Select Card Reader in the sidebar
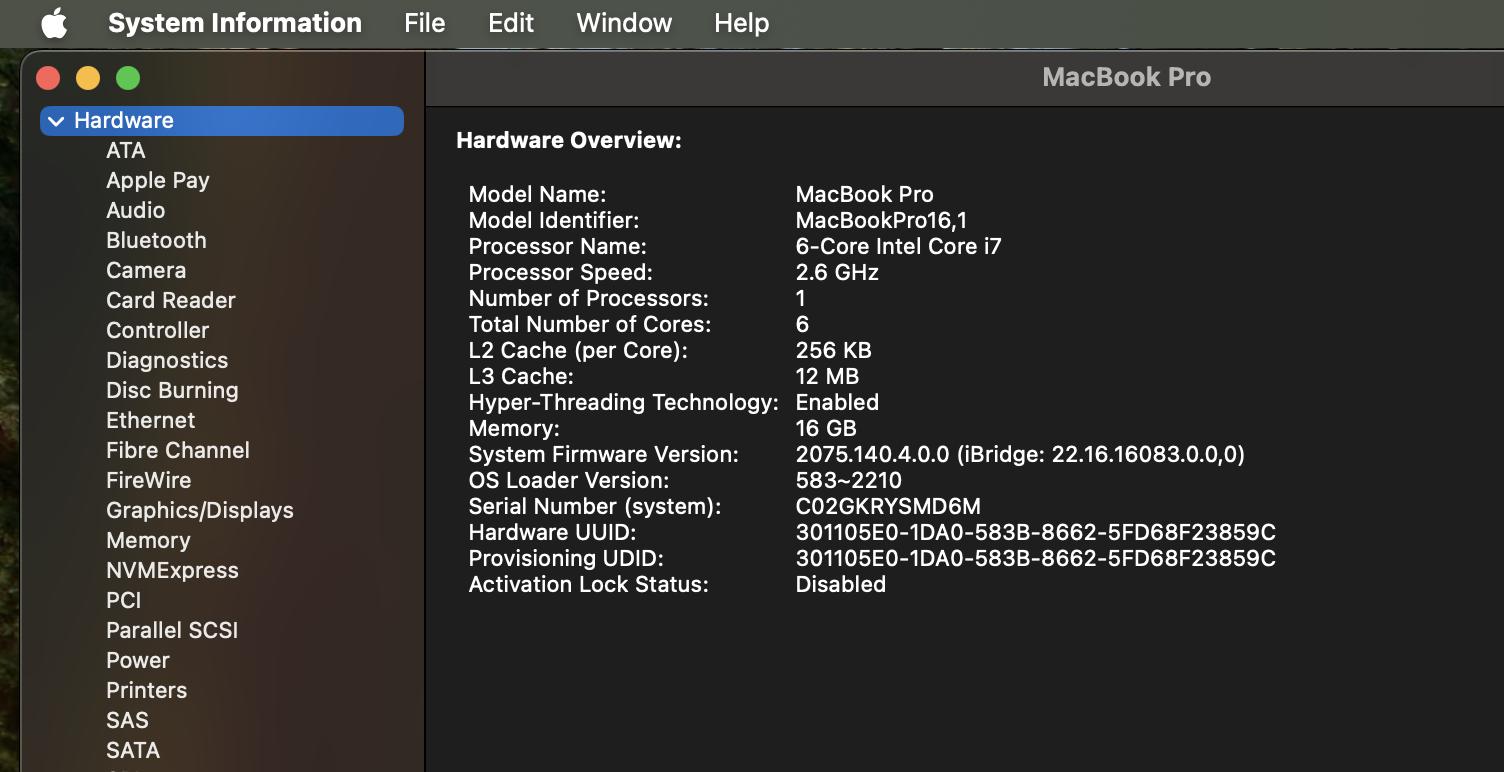Image resolution: width=1504 pixels, height=772 pixels. click(171, 300)
